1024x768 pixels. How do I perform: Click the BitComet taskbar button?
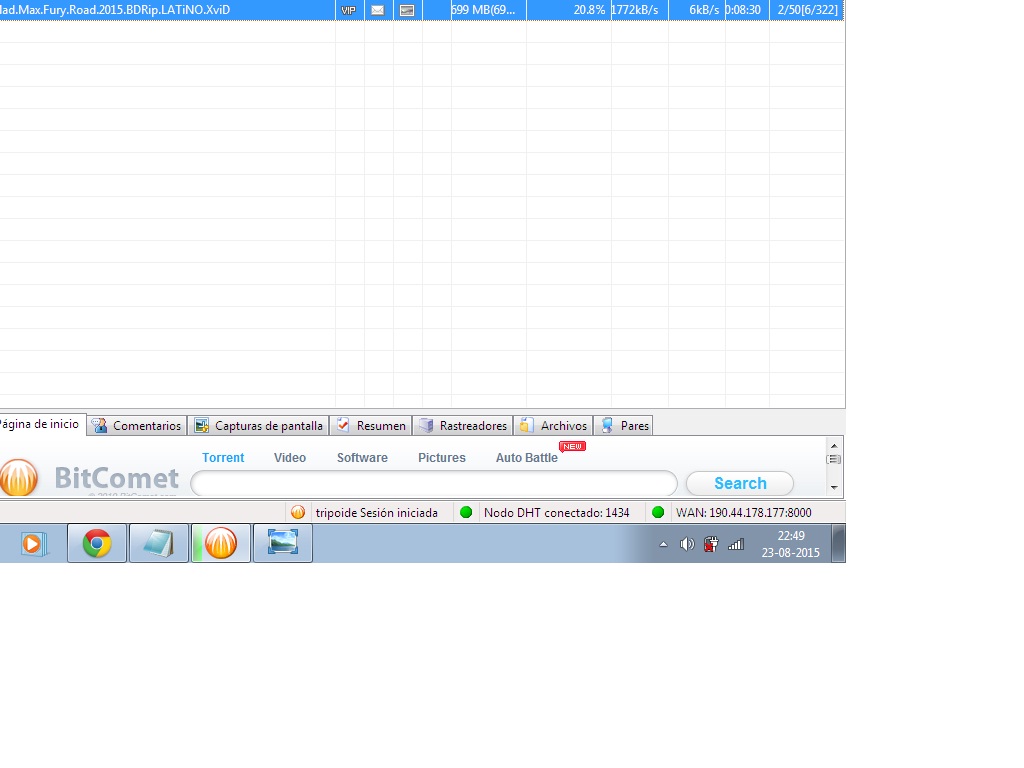(x=221, y=543)
